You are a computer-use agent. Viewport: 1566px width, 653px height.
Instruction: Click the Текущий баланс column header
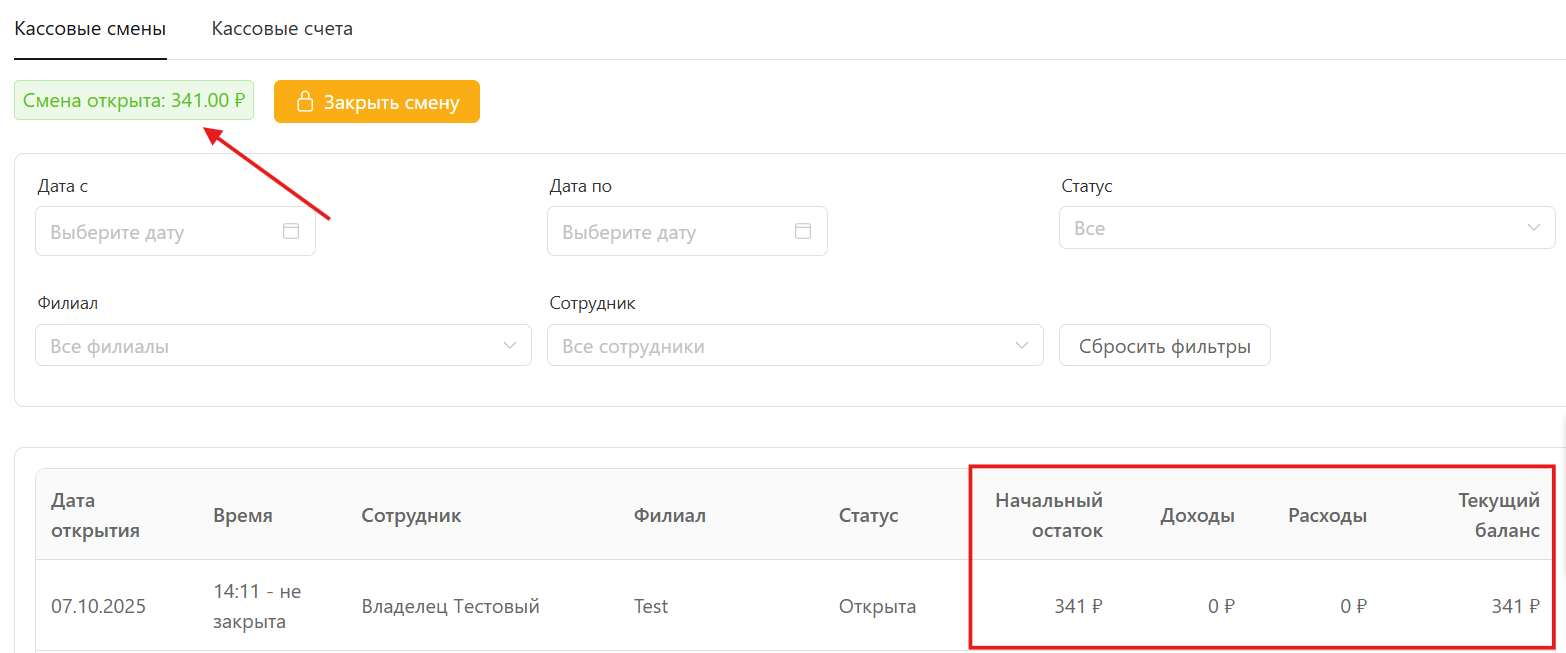pos(1498,515)
